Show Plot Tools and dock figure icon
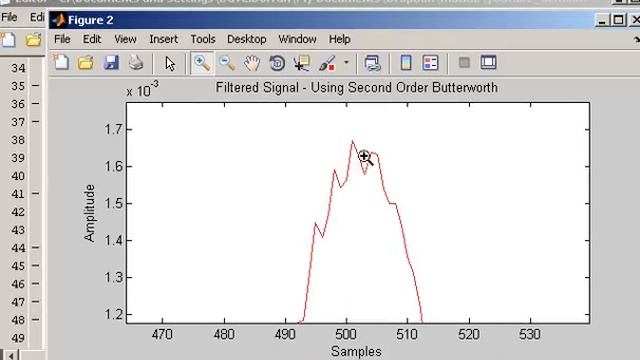The height and width of the screenshot is (360, 640). [x=488, y=62]
